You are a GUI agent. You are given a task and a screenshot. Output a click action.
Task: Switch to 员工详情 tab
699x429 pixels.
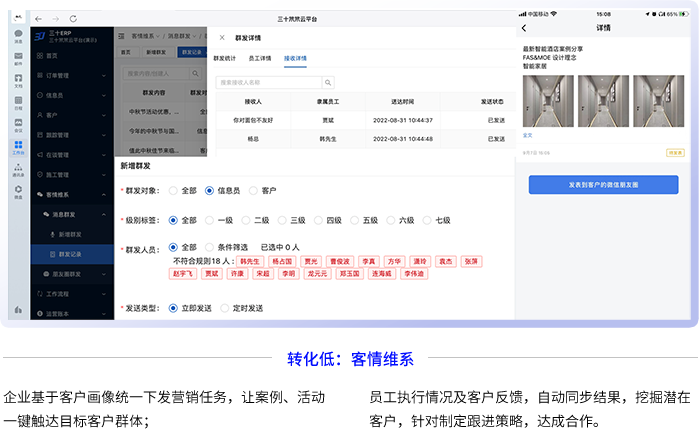click(x=260, y=59)
